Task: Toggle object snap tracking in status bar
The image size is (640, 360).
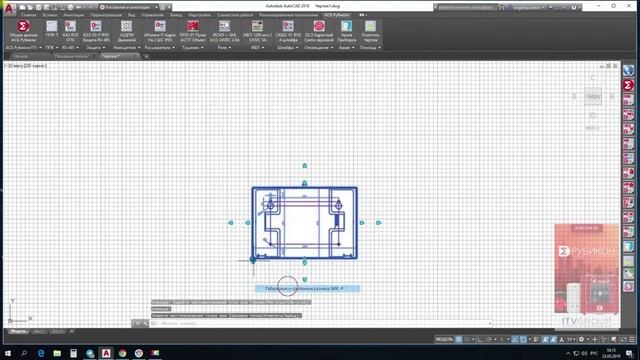Action: point(515,340)
